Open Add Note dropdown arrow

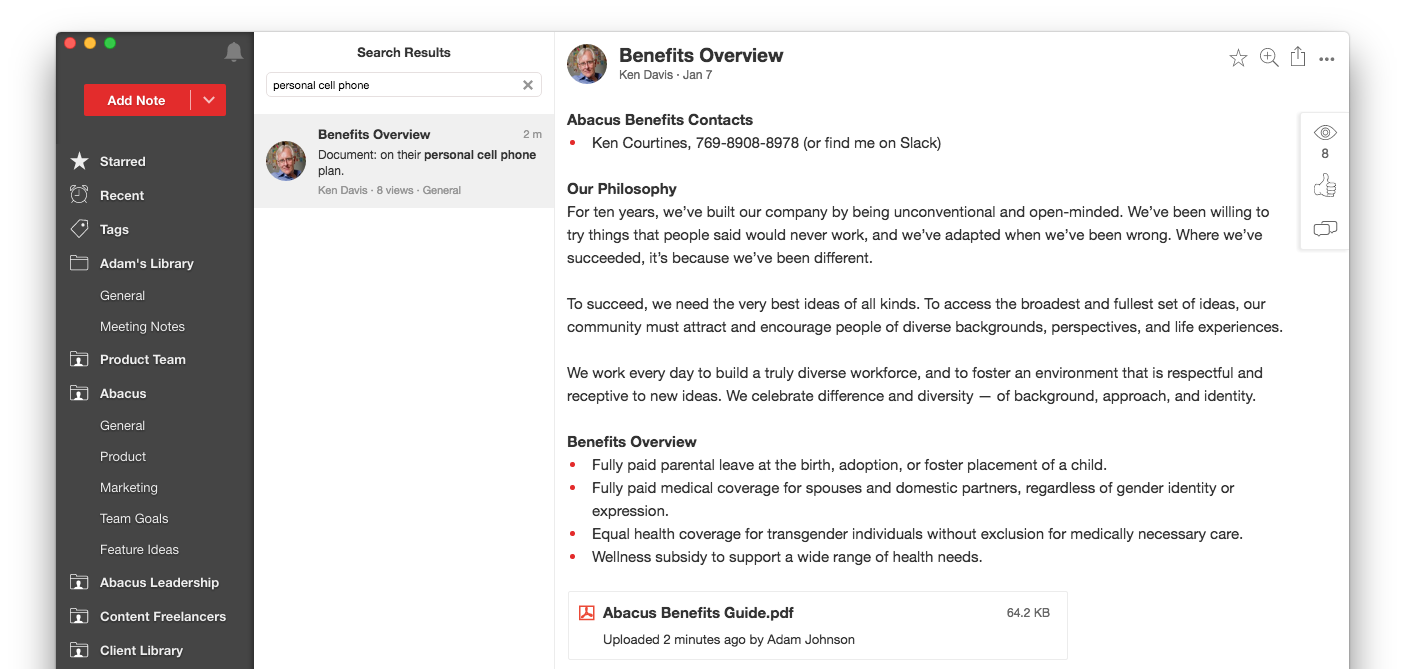coord(209,100)
